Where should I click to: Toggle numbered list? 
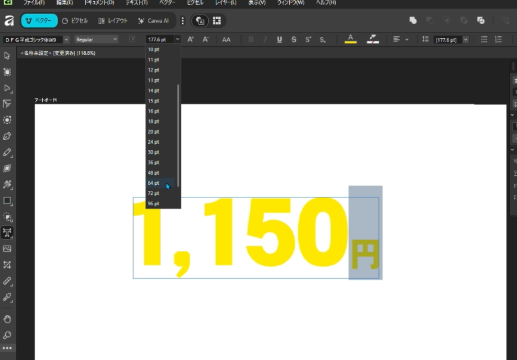498,39
